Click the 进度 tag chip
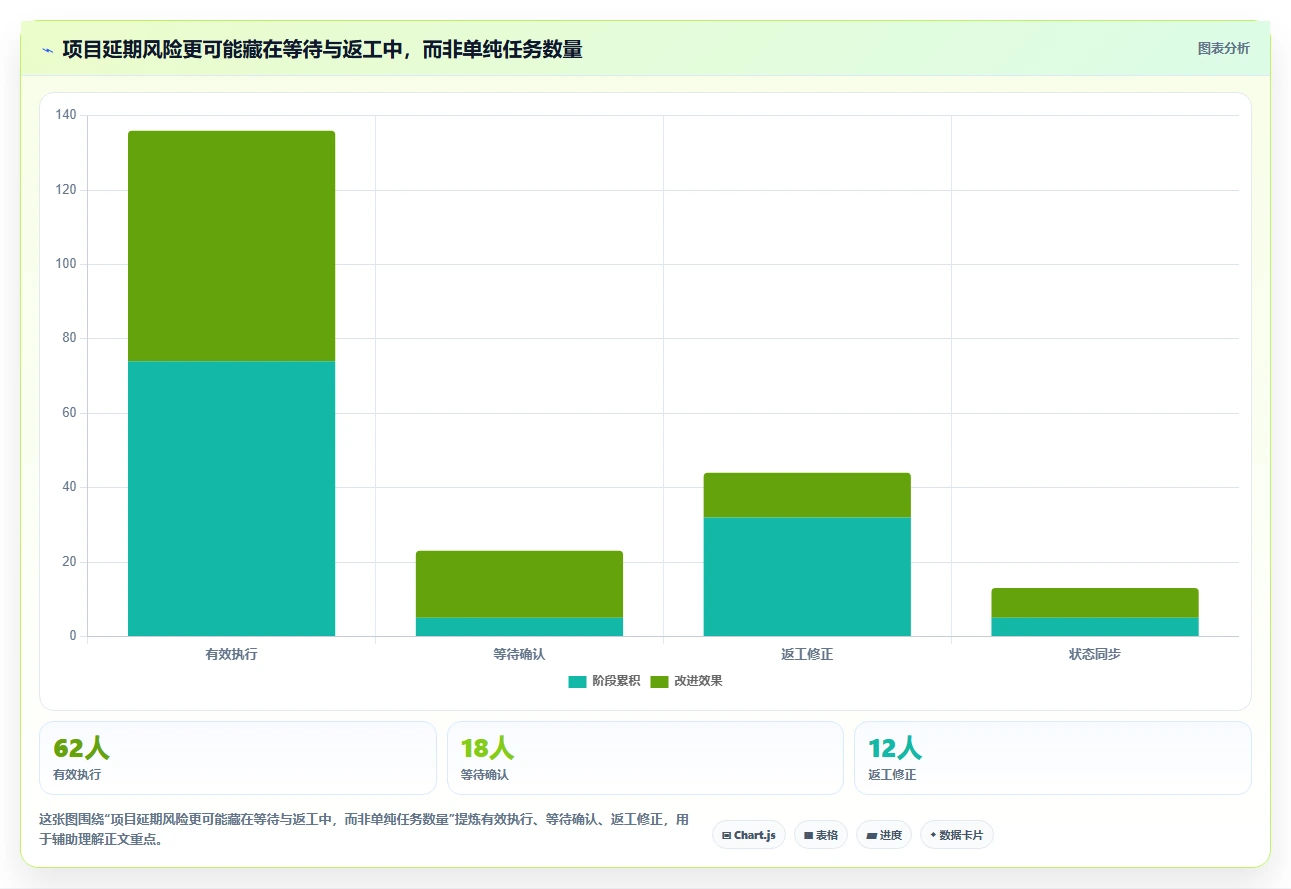 coord(884,835)
